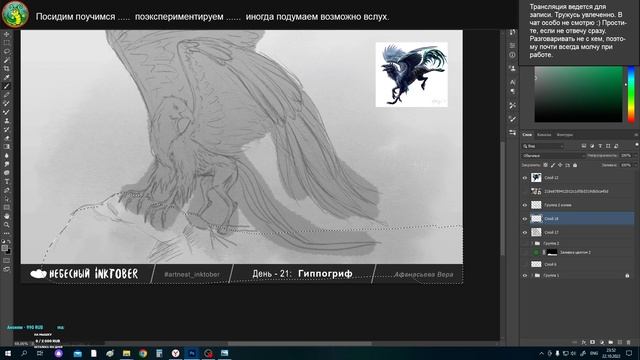
Task: Expand the Группа 1 folder
Action: pyautogui.click(x=532, y=276)
